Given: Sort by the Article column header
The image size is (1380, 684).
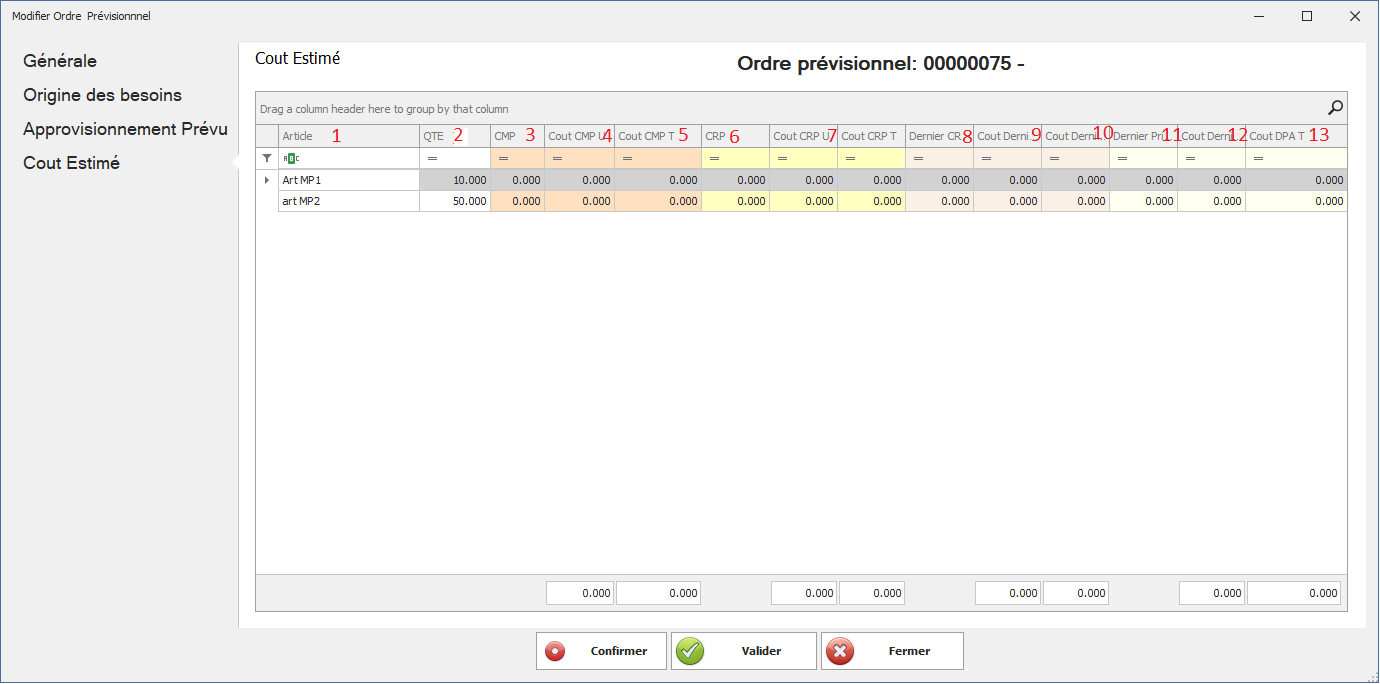Looking at the screenshot, I should [298, 136].
